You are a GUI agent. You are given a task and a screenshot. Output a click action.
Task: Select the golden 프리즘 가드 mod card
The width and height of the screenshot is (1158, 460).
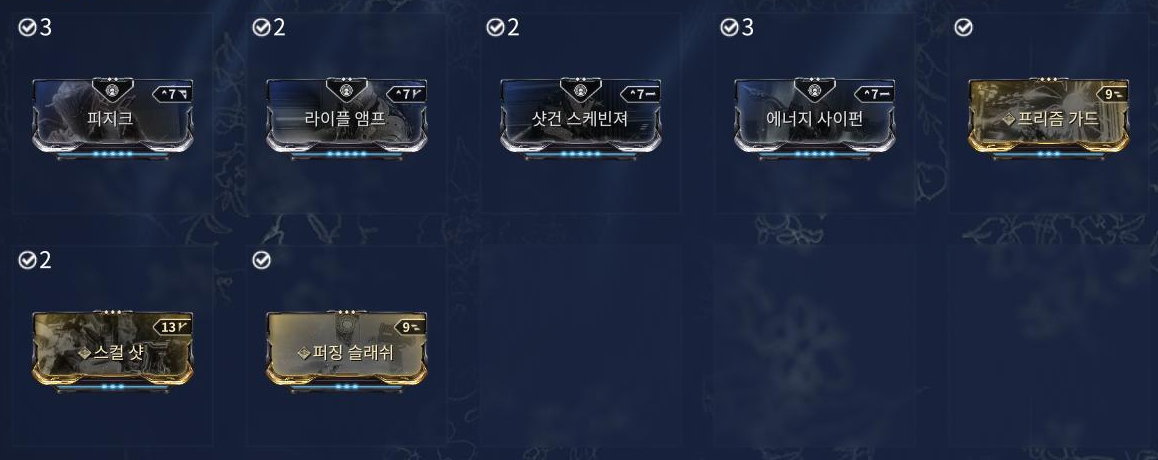coord(1049,117)
